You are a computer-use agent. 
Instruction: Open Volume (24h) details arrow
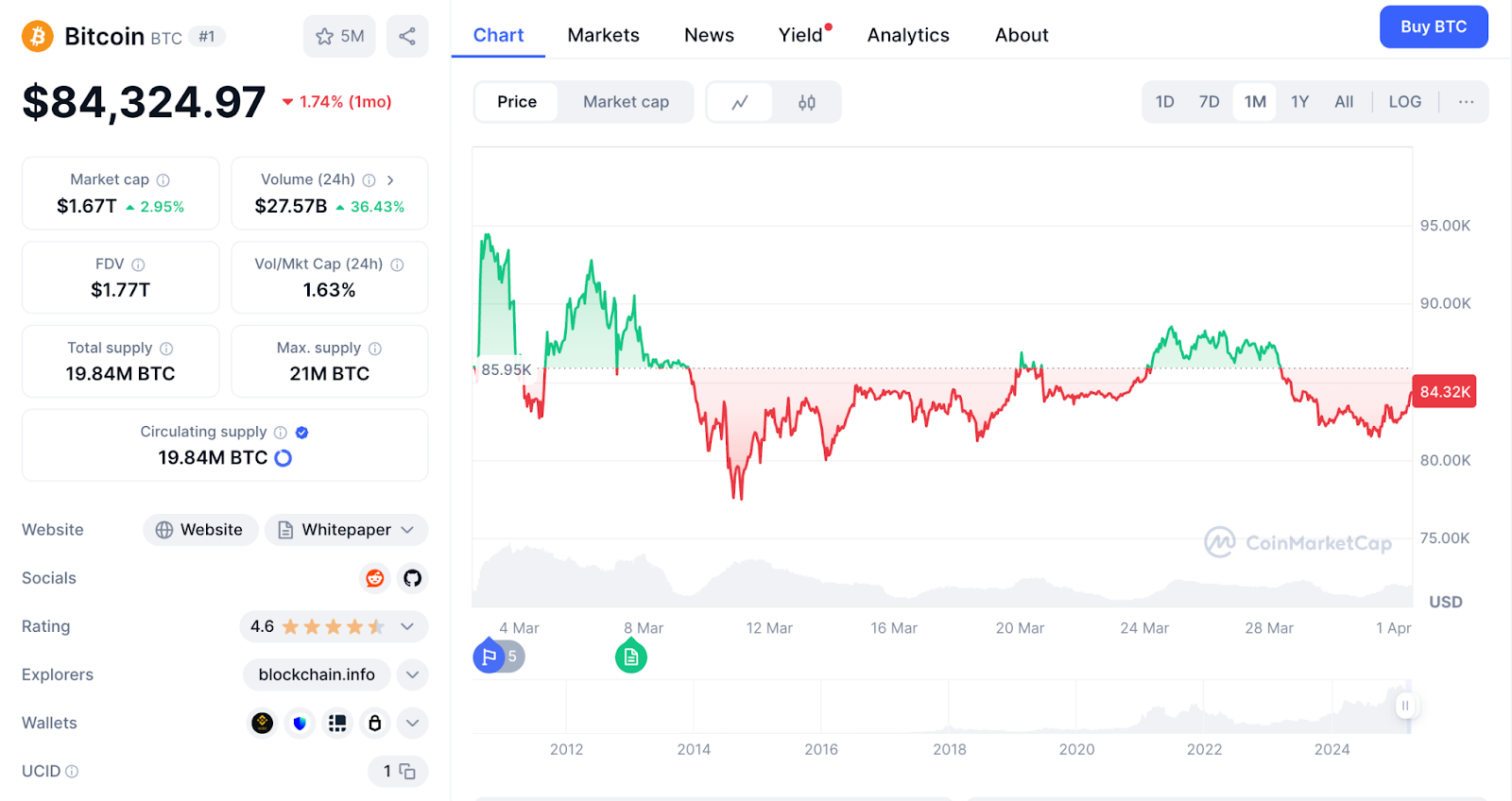390,179
